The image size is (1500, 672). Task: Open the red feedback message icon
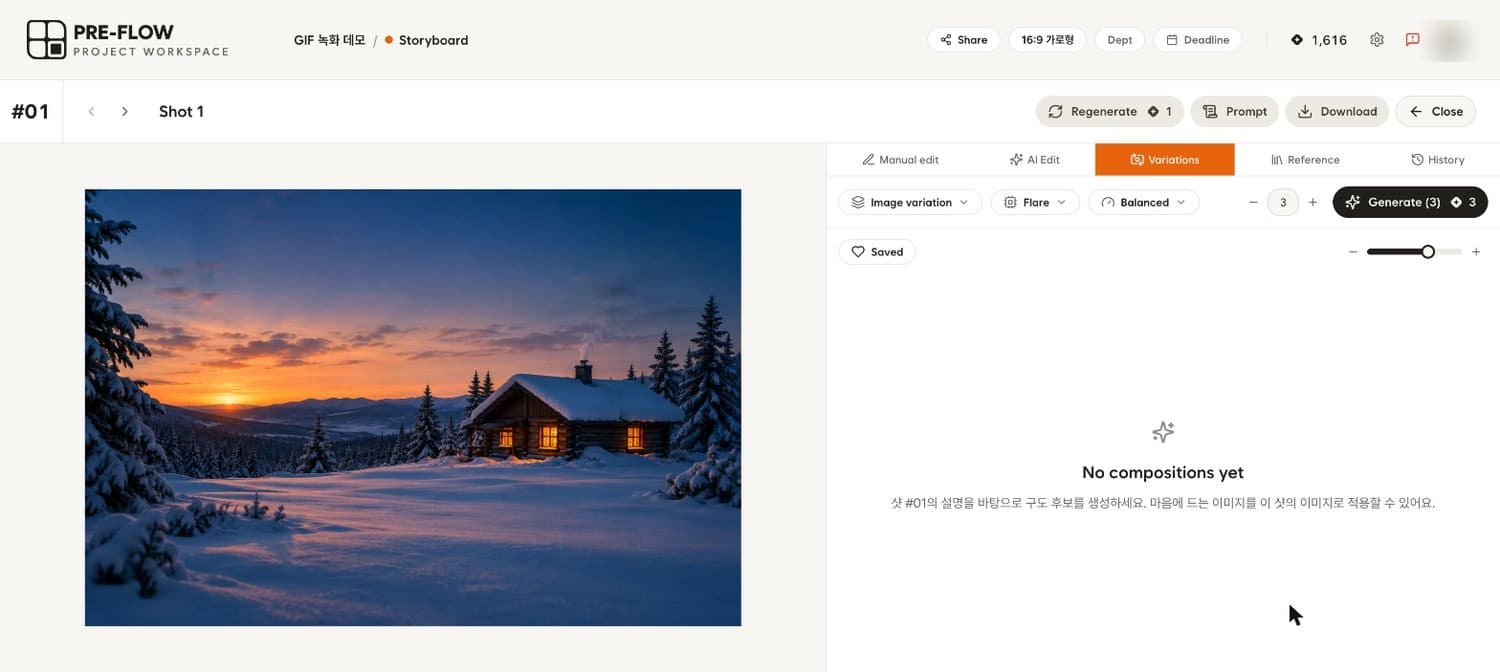pos(1412,40)
